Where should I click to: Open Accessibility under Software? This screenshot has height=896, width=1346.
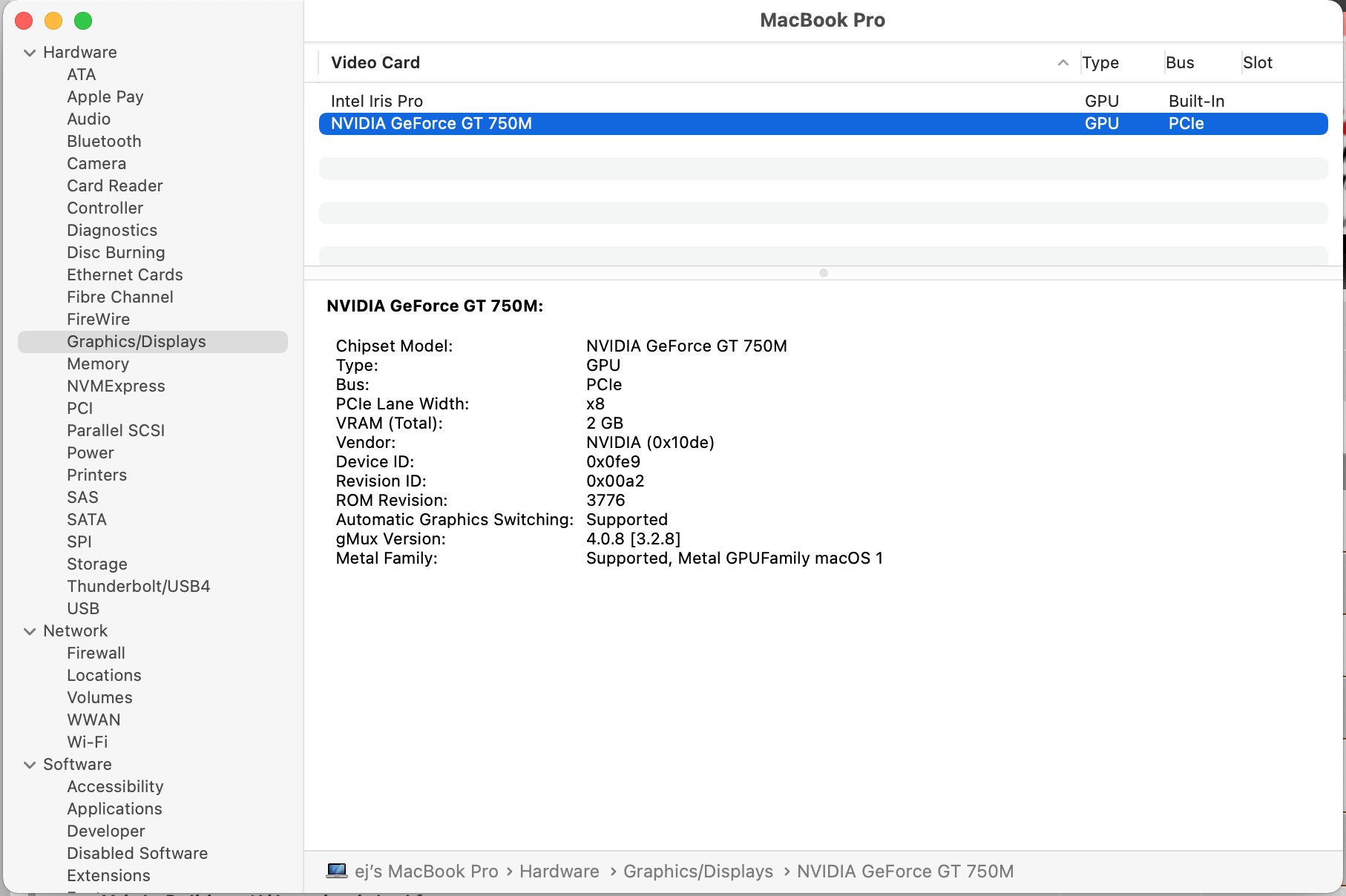(115, 787)
